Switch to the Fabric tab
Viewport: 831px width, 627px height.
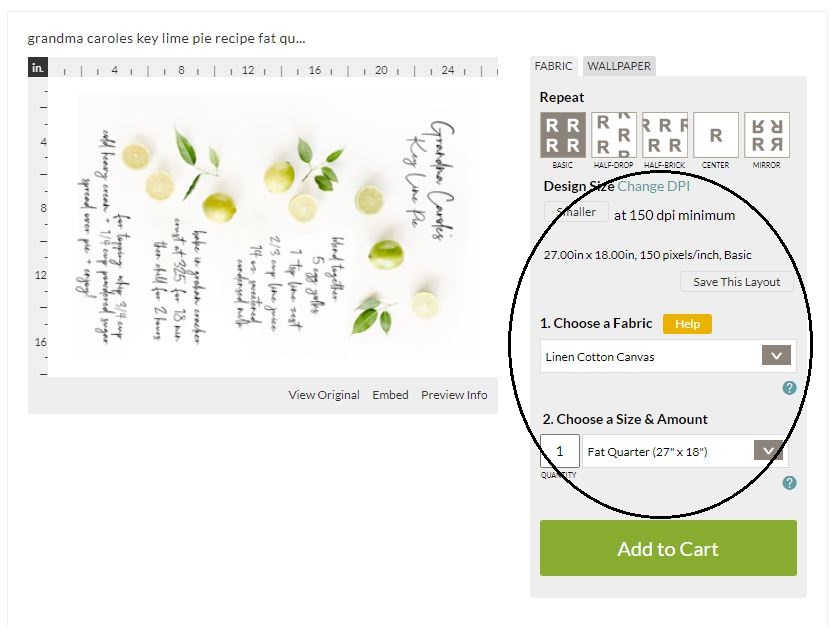point(553,66)
